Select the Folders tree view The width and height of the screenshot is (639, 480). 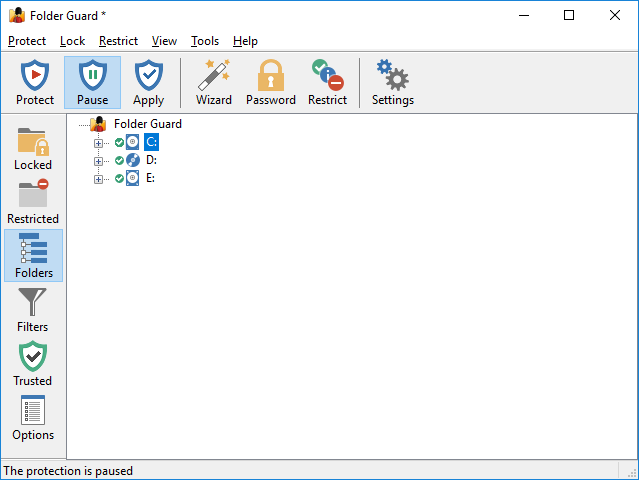(33, 255)
